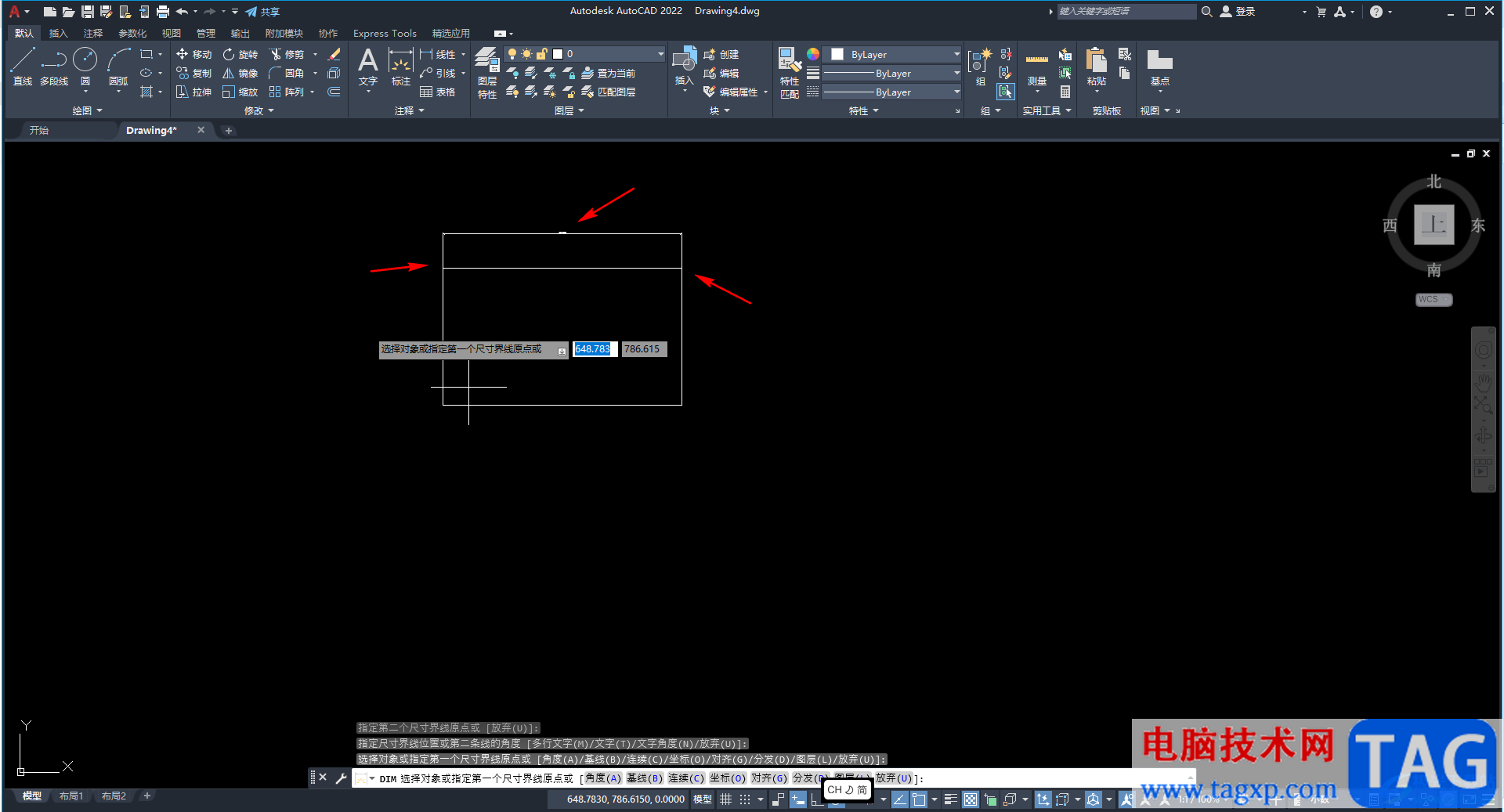This screenshot has width=1504, height=812.
Task: Select the Polyline (多段线) tool
Action: (x=54, y=66)
